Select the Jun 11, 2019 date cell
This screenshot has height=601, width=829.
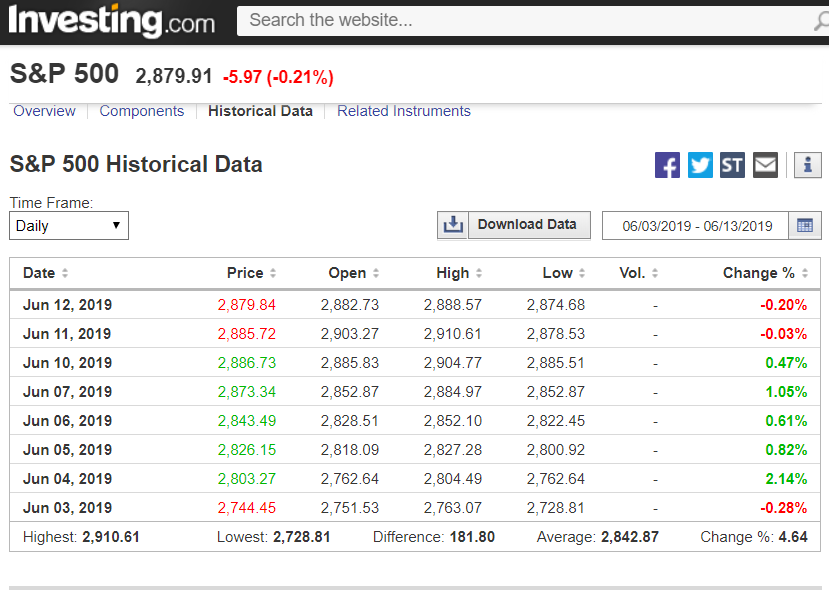click(67, 334)
